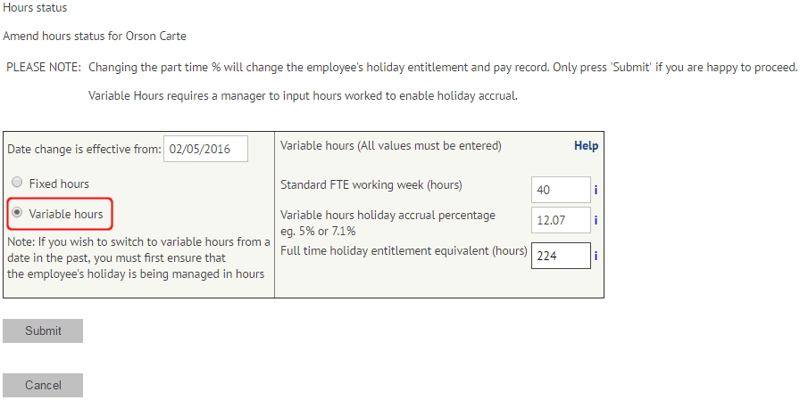
Task: Click the 'Fixed hours' label text
Action: tap(59, 184)
